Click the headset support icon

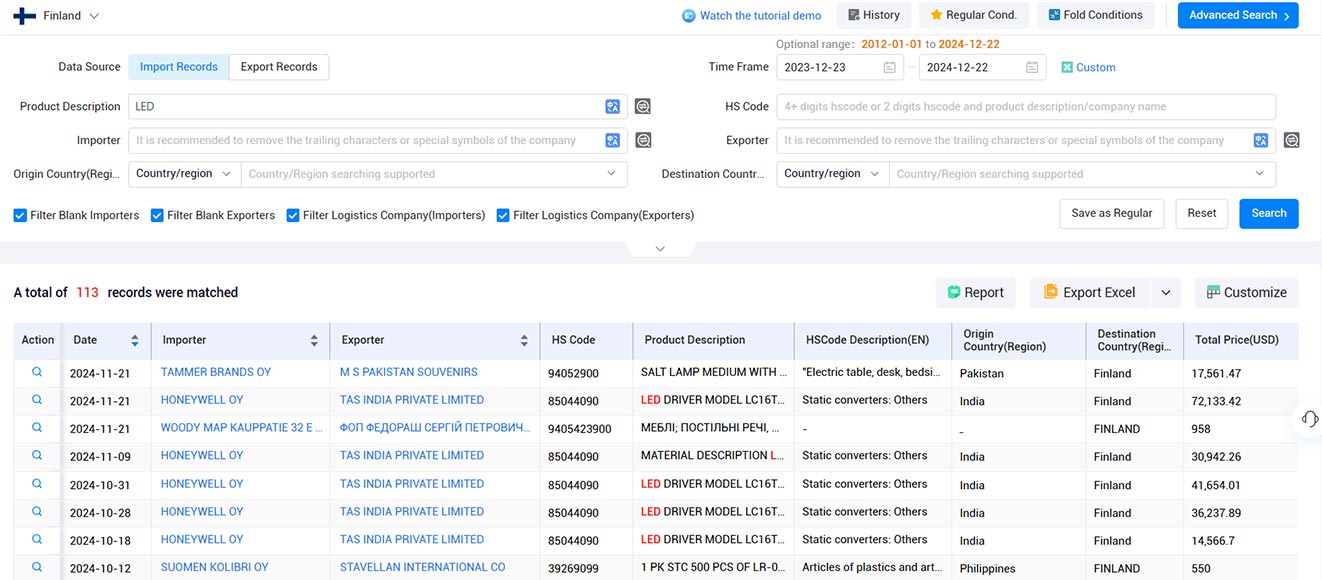[x=1310, y=419]
